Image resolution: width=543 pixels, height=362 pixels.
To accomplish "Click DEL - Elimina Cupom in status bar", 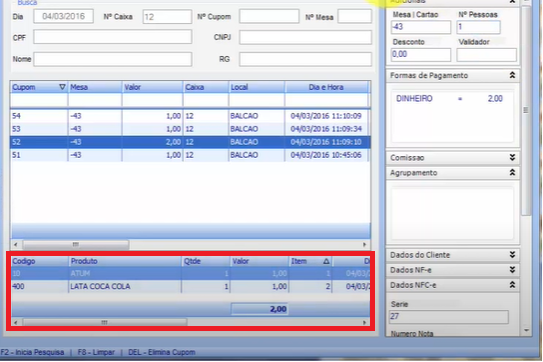I will click(162, 352).
